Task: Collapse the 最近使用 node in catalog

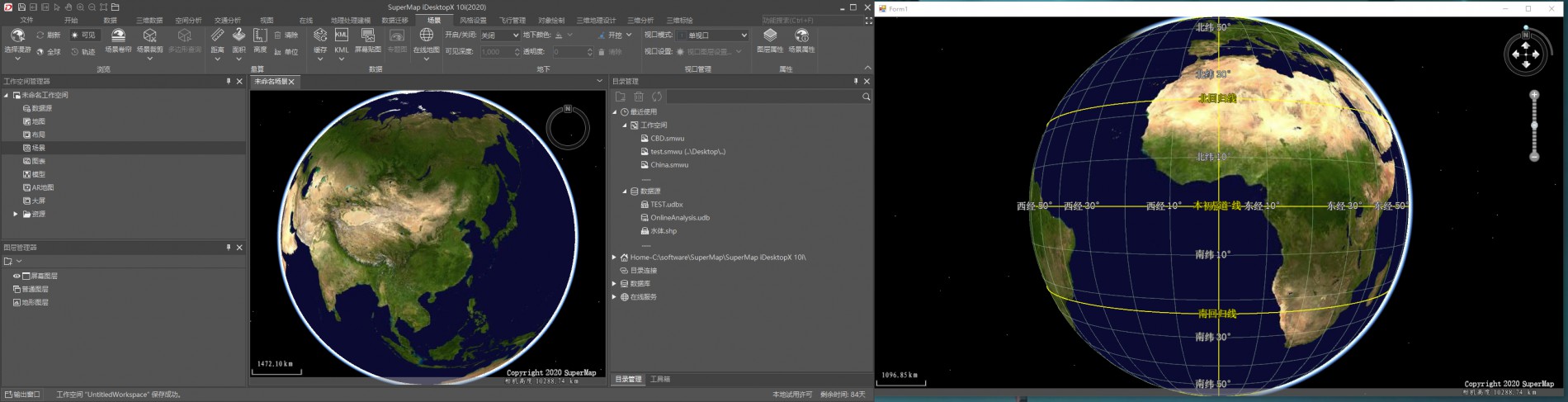Action: point(614,111)
